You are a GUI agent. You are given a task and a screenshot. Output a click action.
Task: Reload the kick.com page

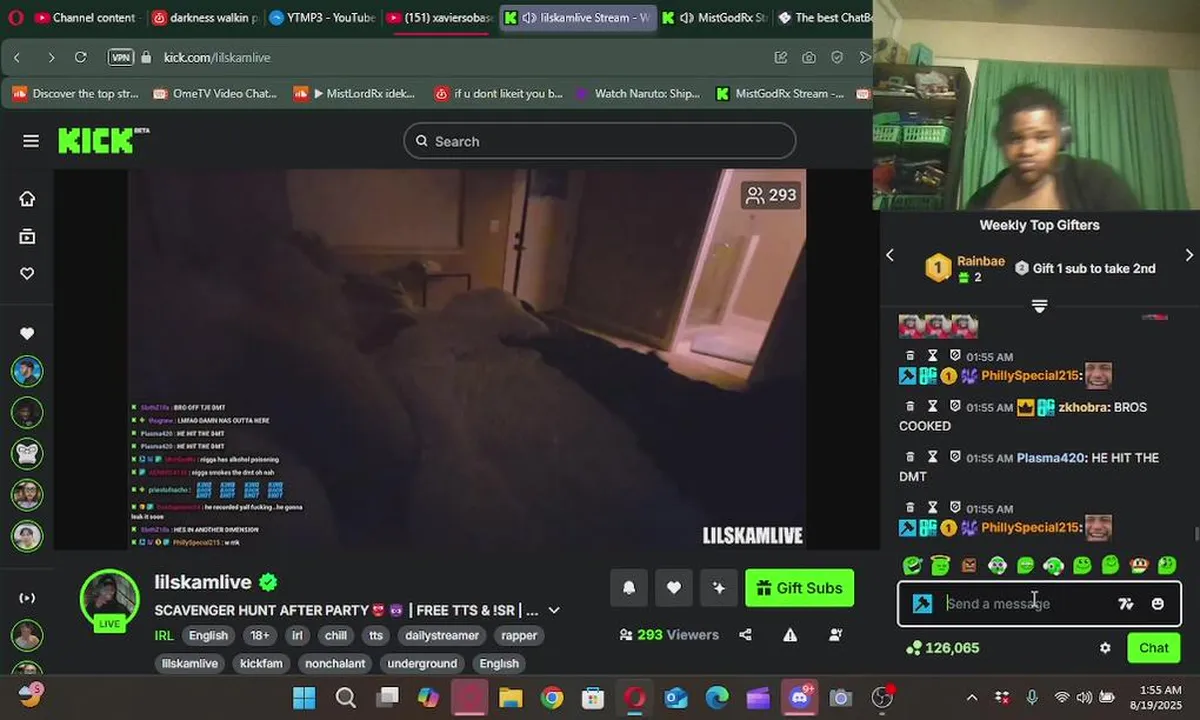81,57
